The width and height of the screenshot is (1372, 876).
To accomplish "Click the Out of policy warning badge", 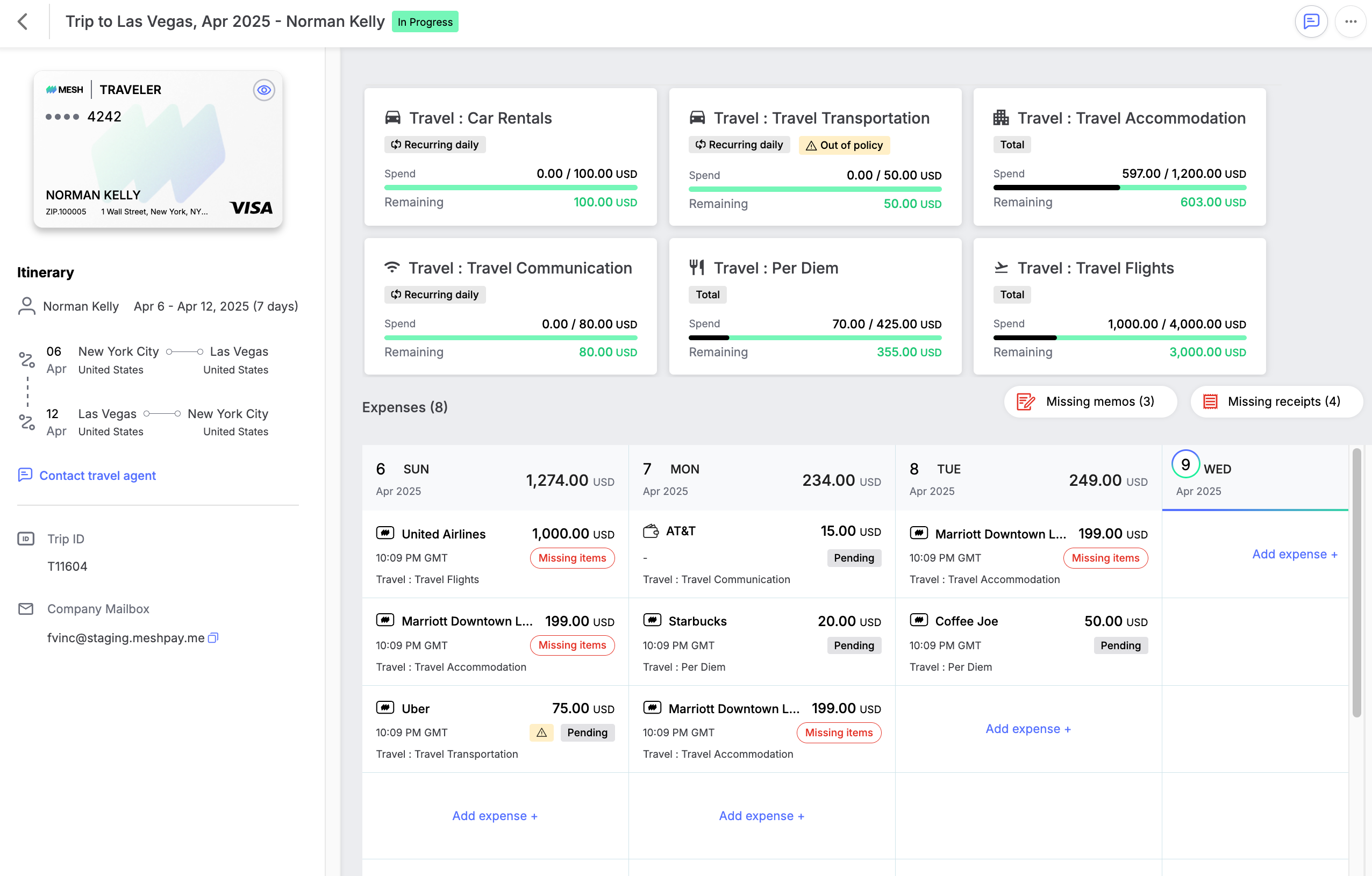I will tap(844, 145).
